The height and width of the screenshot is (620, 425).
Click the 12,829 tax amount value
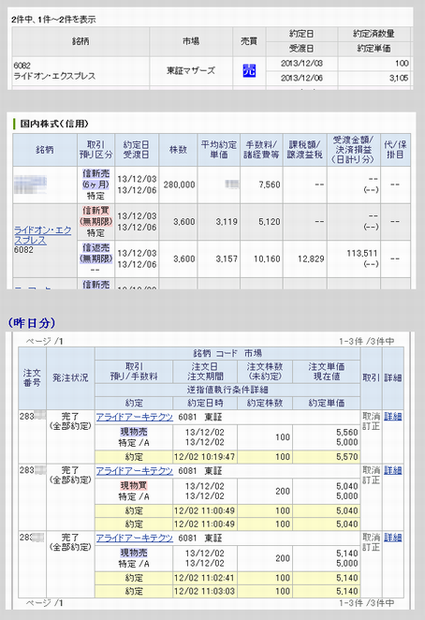[311, 259]
